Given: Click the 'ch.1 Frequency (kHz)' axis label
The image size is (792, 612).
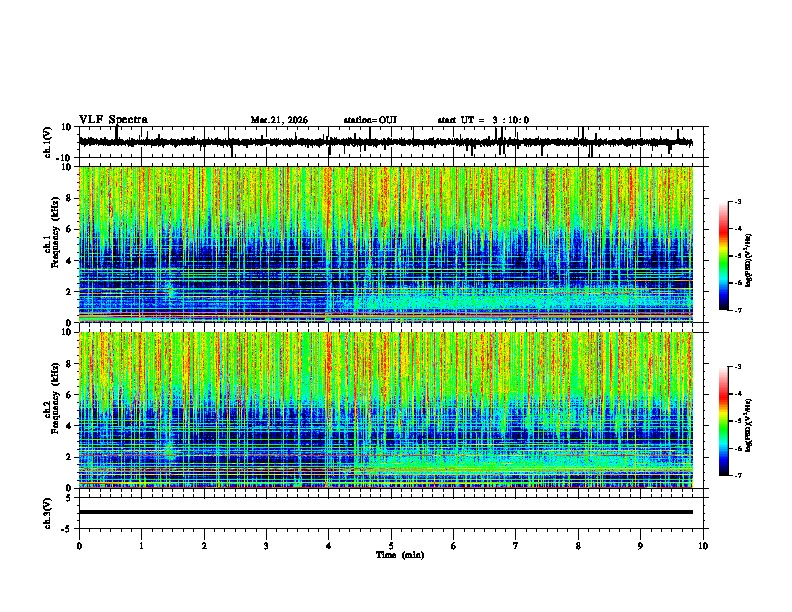Looking at the screenshot, I should pyautogui.click(x=52, y=232).
